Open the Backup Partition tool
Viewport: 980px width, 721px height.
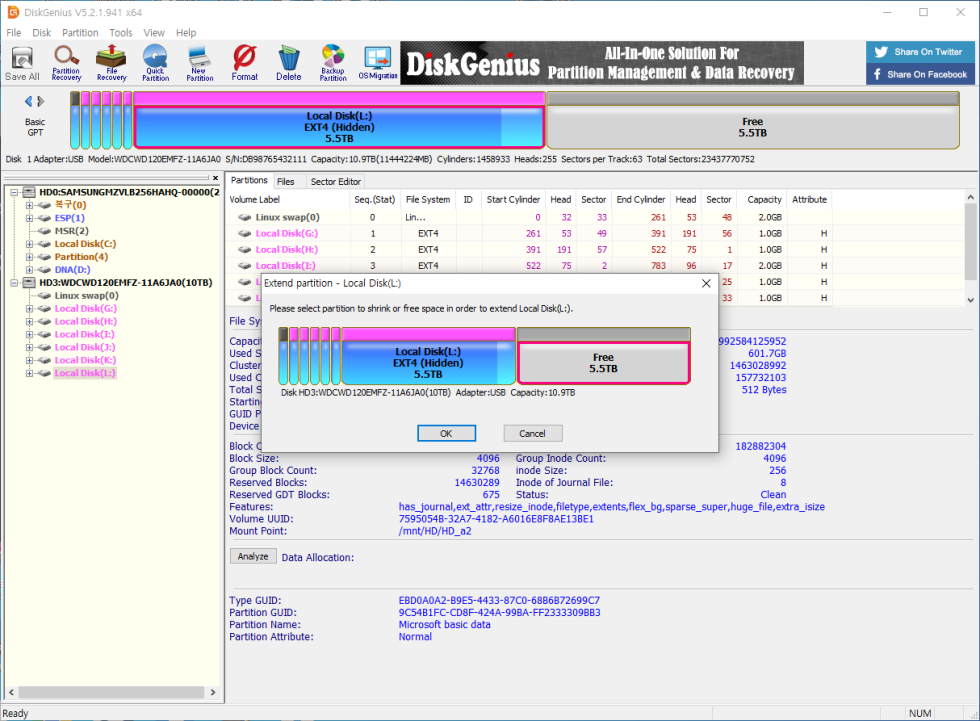click(x=333, y=62)
